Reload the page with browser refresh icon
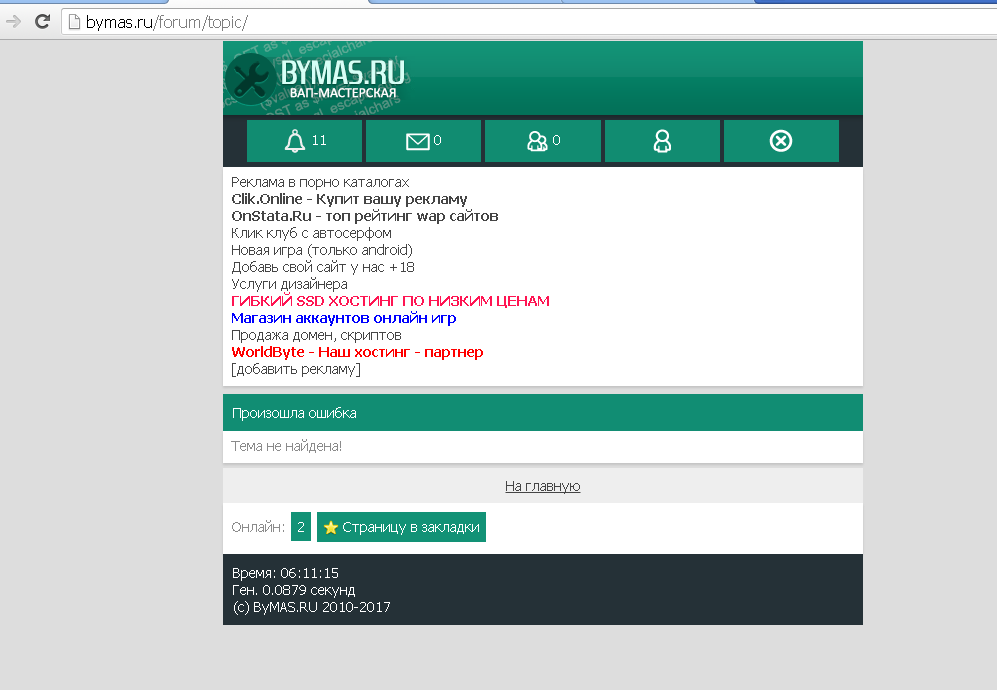The width and height of the screenshot is (997, 690). [x=42, y=21]
